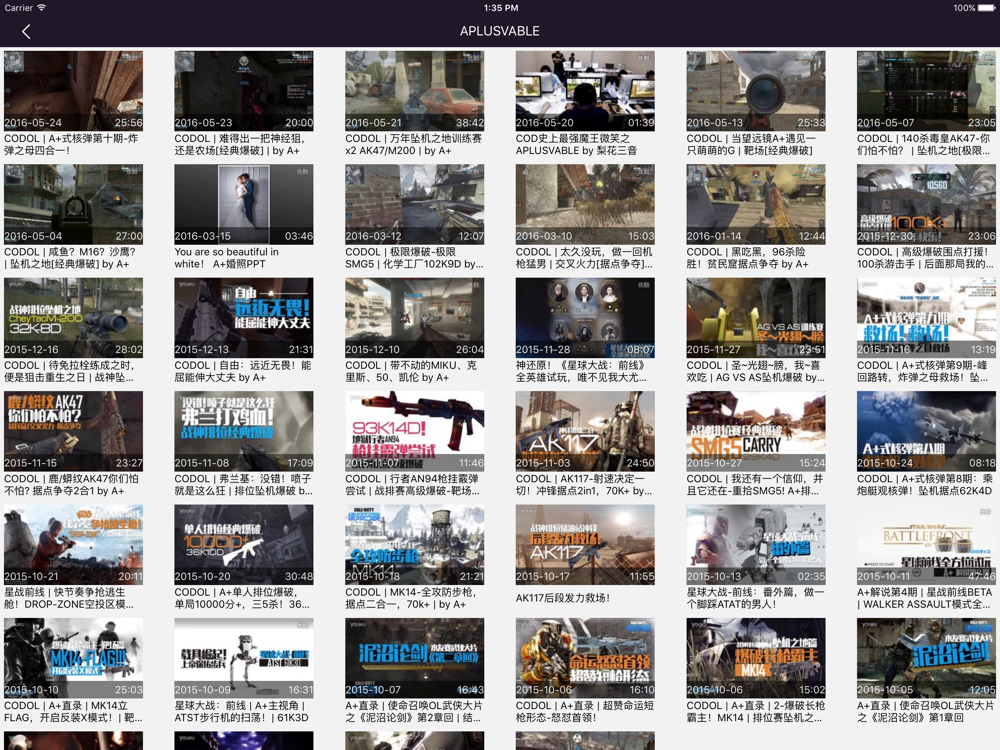Select the SMG5 CARRY thumbnail
Viewport: 1000px width, 750px height.
pyautogui.click(x=756, y=431)
